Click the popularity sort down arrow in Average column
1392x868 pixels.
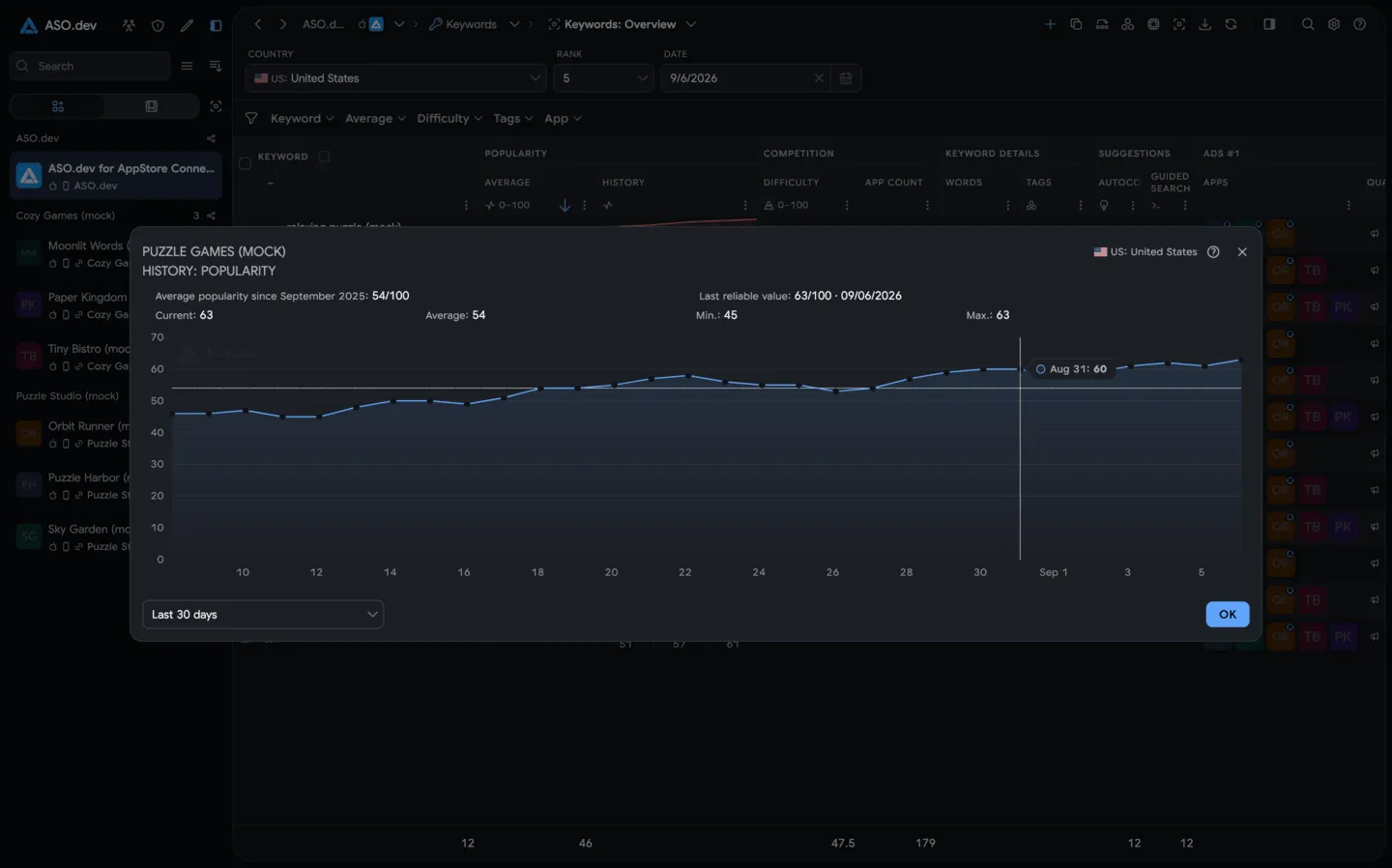(565, 205)
